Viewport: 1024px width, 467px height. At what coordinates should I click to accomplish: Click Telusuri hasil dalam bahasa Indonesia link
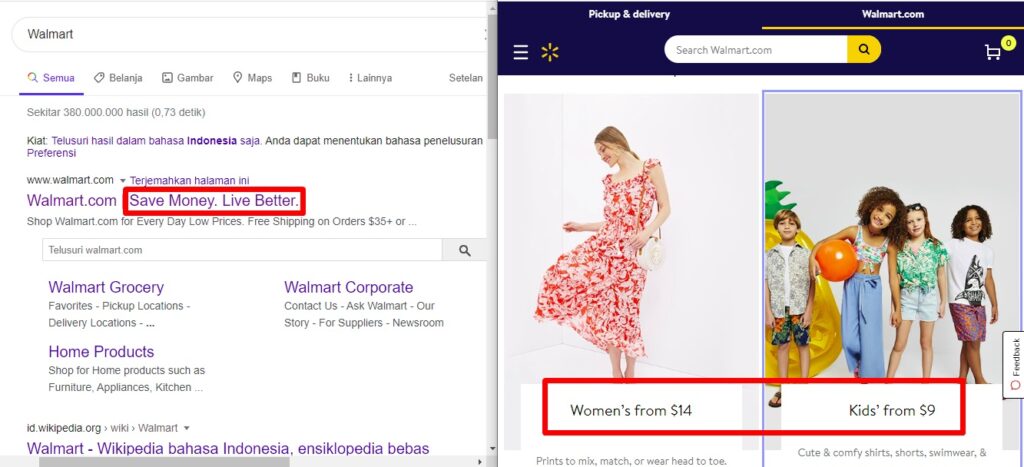[x=155, y=140]
